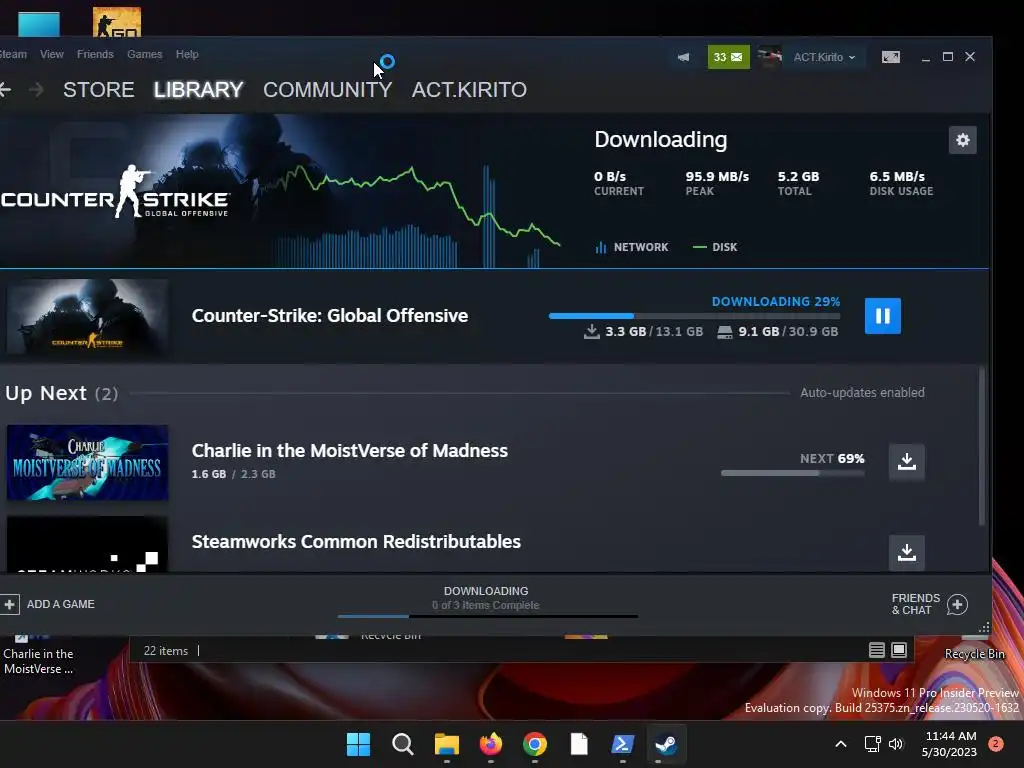The image size is (1024, 768).
Task: Open the Help menu
Action: 187,54
